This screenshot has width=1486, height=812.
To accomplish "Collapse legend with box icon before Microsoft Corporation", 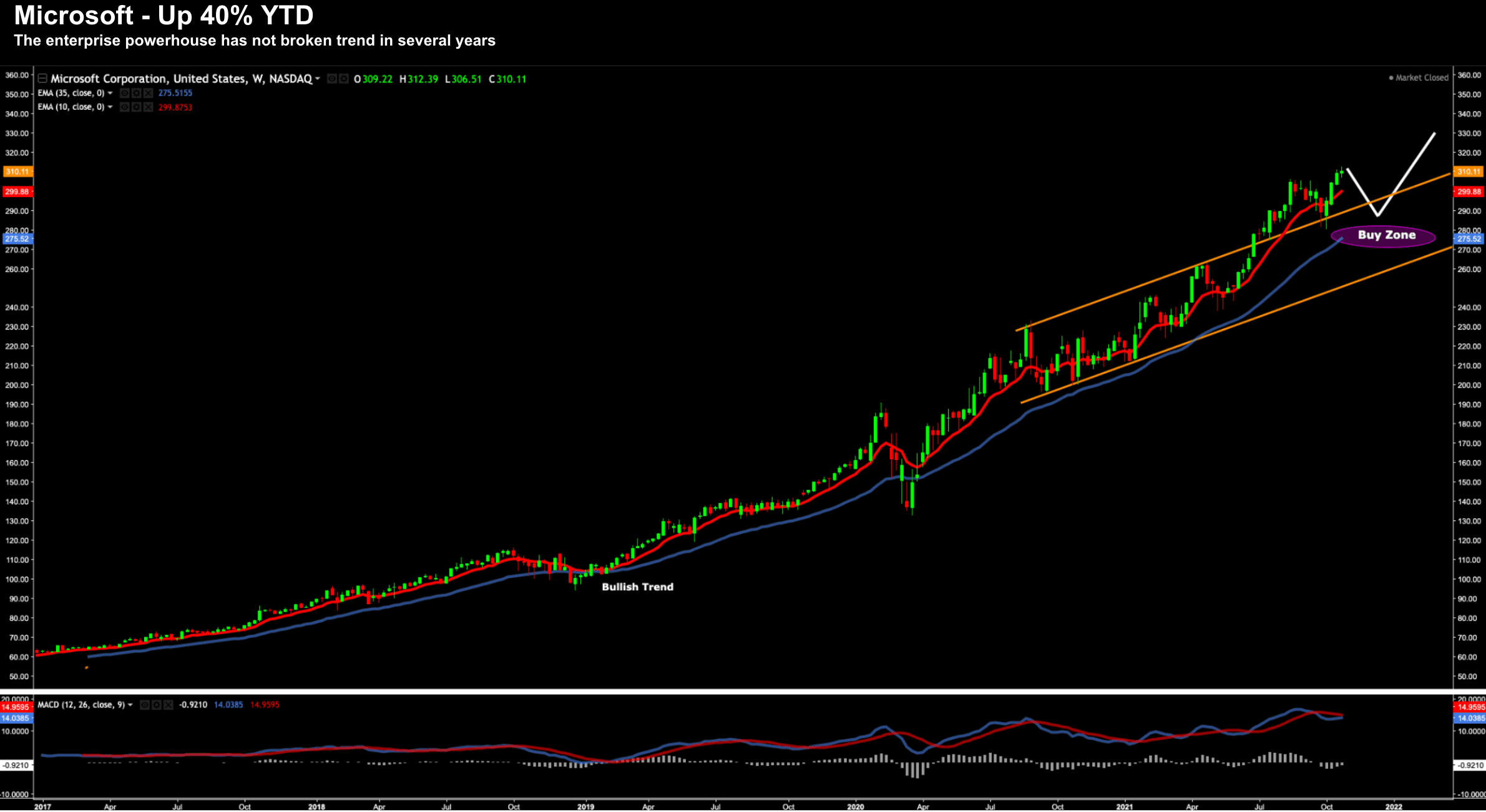I will pyautogui.click(x=42, y=79).
